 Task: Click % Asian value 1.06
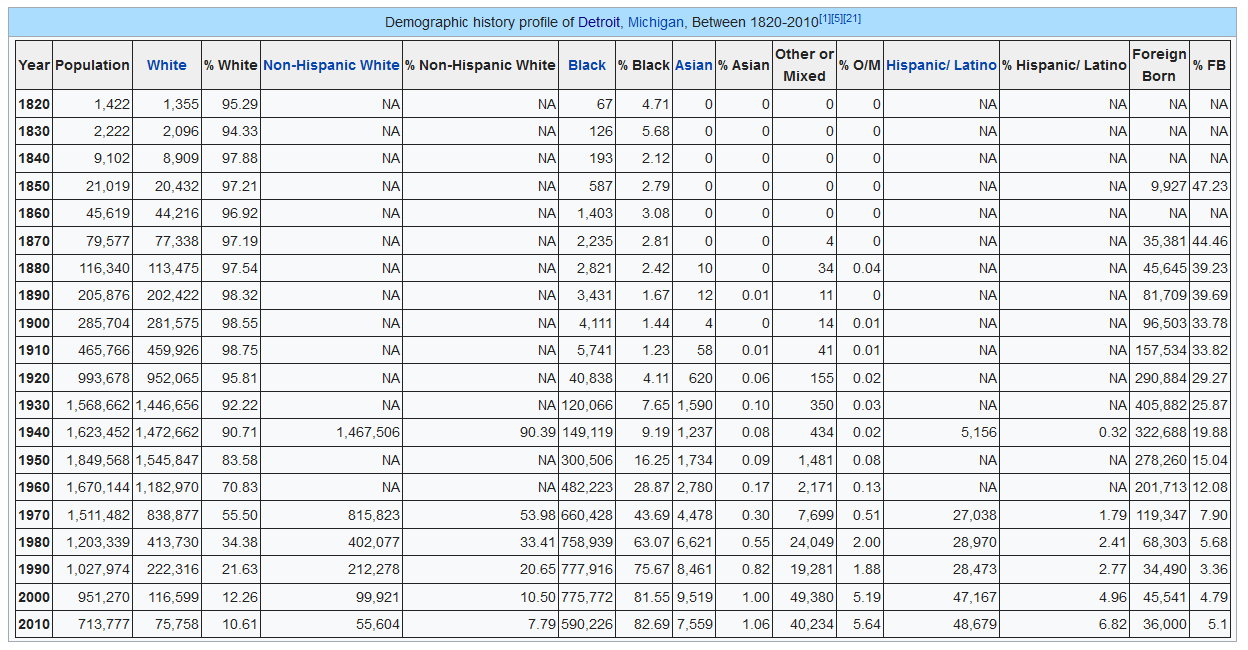click(756, 624)
